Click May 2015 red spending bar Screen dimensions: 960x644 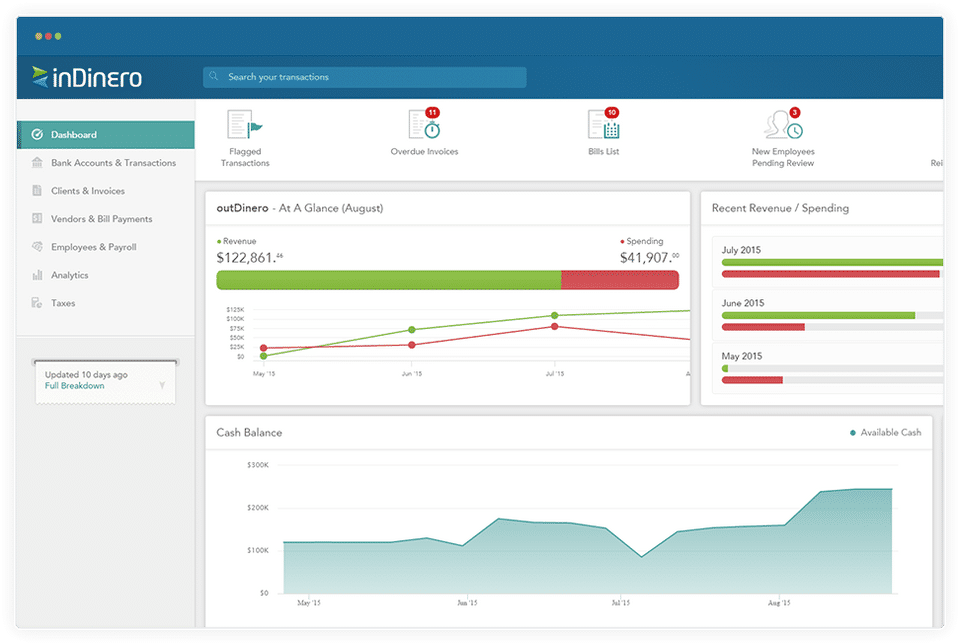[x=752, y=380]
